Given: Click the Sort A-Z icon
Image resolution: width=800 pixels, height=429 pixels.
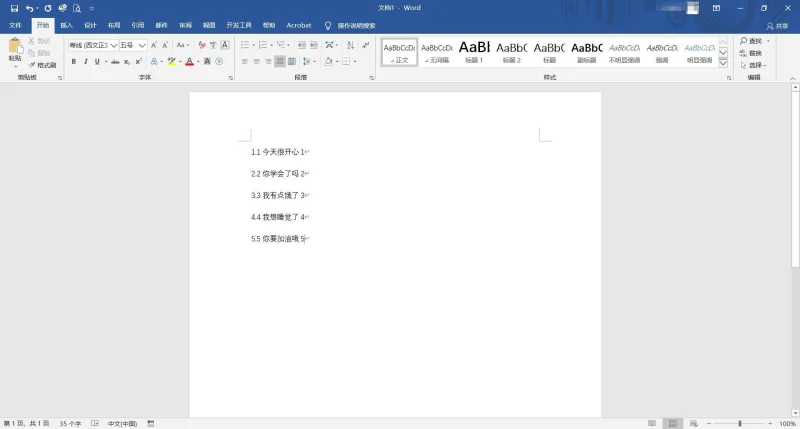Looking at the screenshot, I should pyautogui.click(x=351, y=45).
